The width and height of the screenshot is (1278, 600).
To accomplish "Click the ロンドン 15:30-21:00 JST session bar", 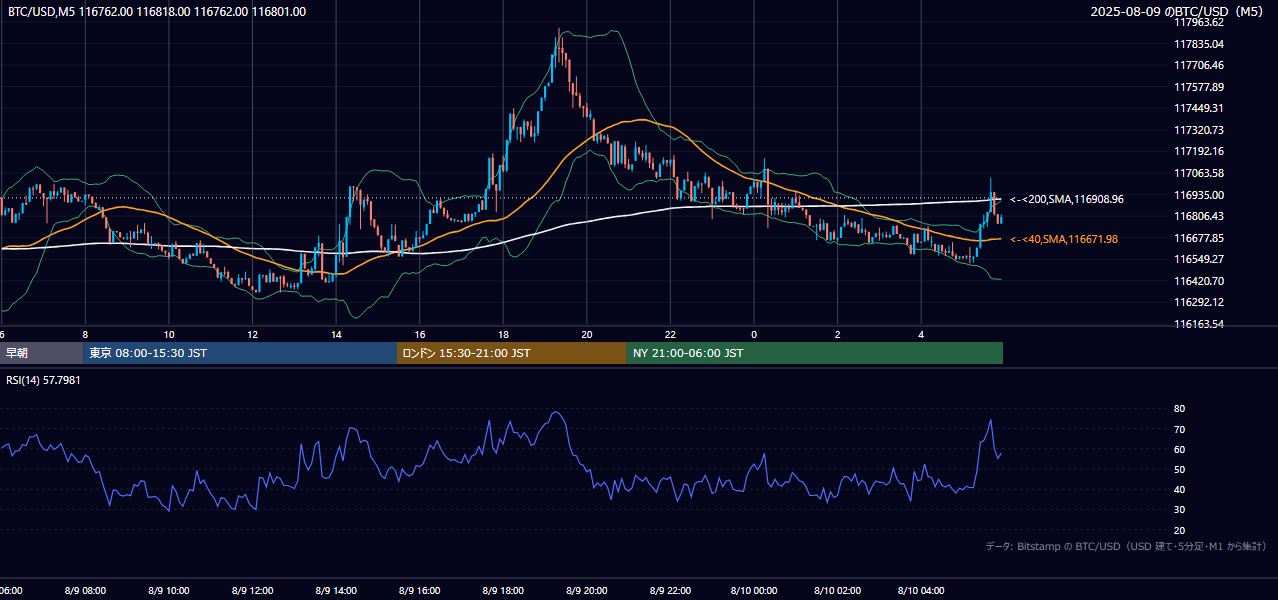I will tap(512, 353).
